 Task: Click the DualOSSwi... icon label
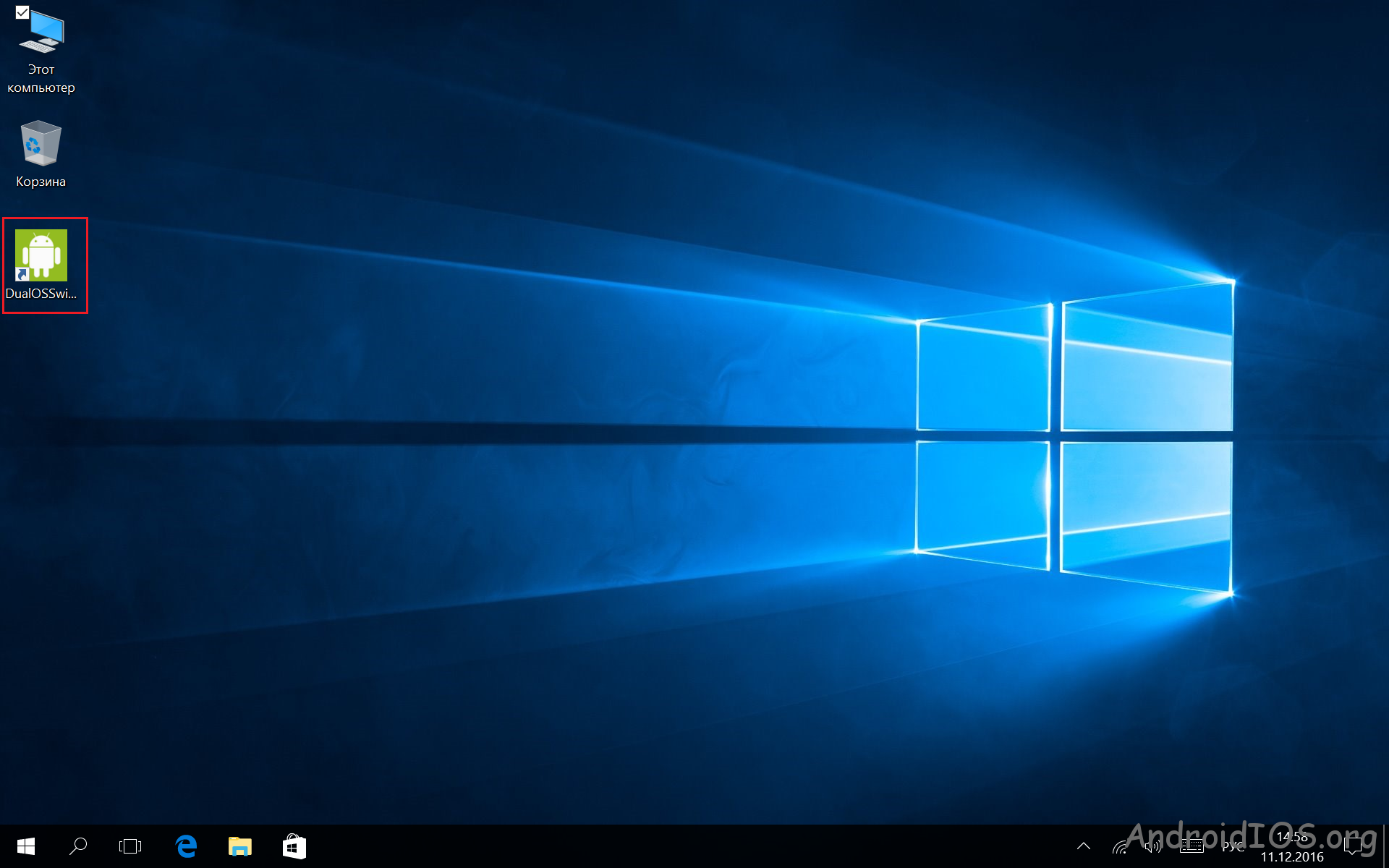[x=41, y=294]
